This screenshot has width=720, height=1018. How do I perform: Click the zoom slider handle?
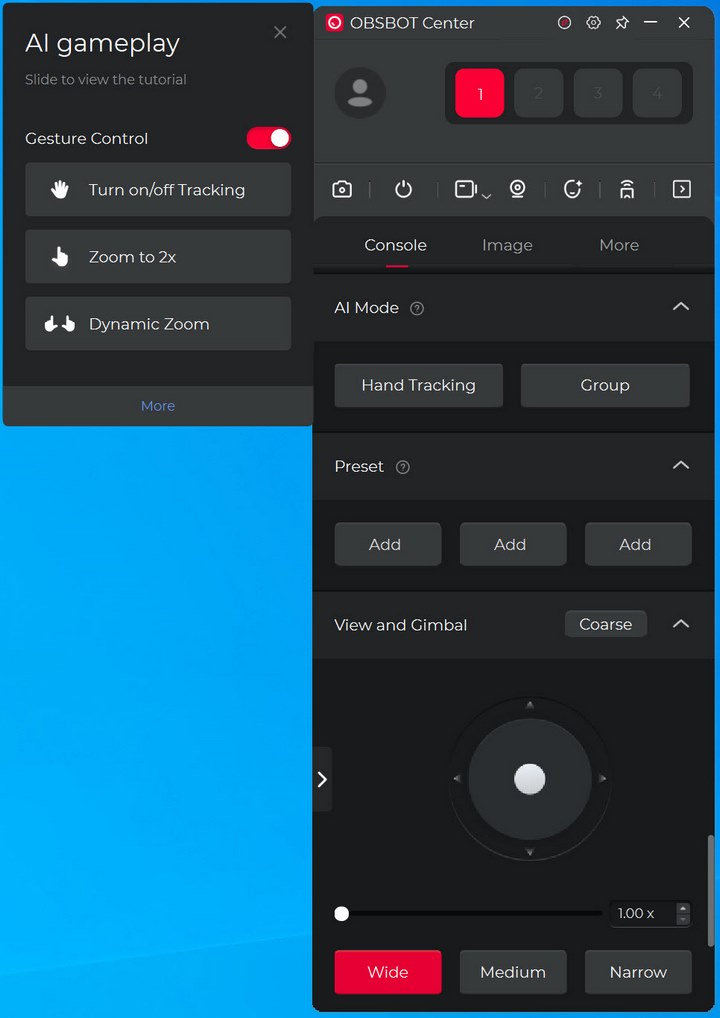[342, 913]
